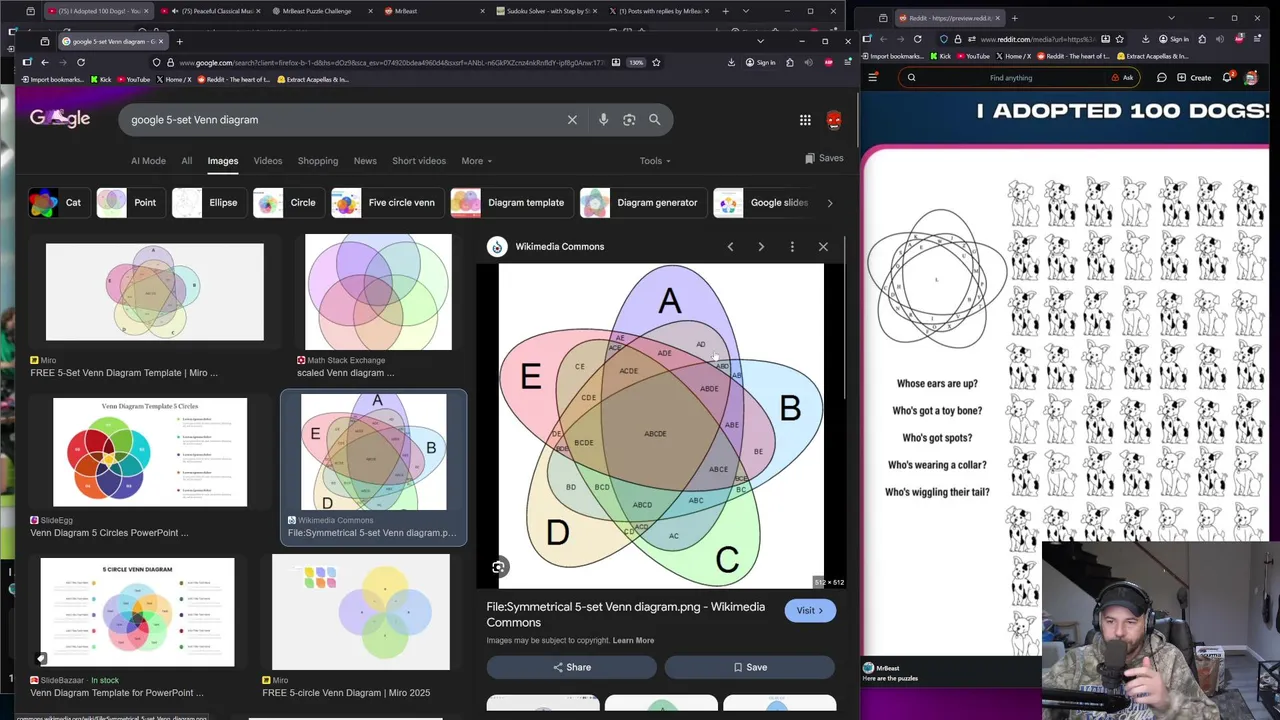The height and width of the screenshot is (720, 1280).
Task: Open the Saves collection link
Action: [824, 158]
